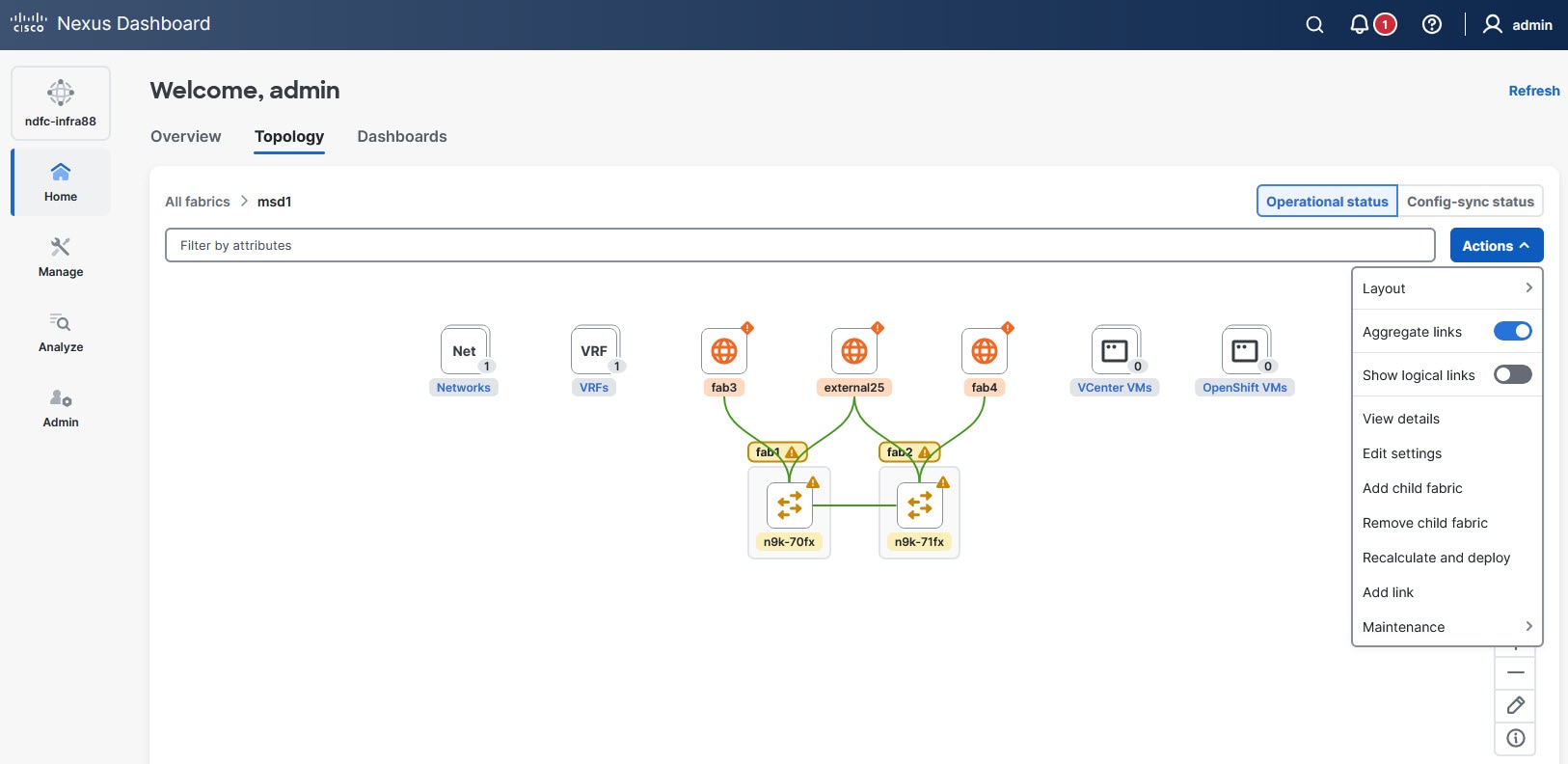The image size is (1568, 764).
Task: Click the zoom out minus button
Action: pos(1516,672)
